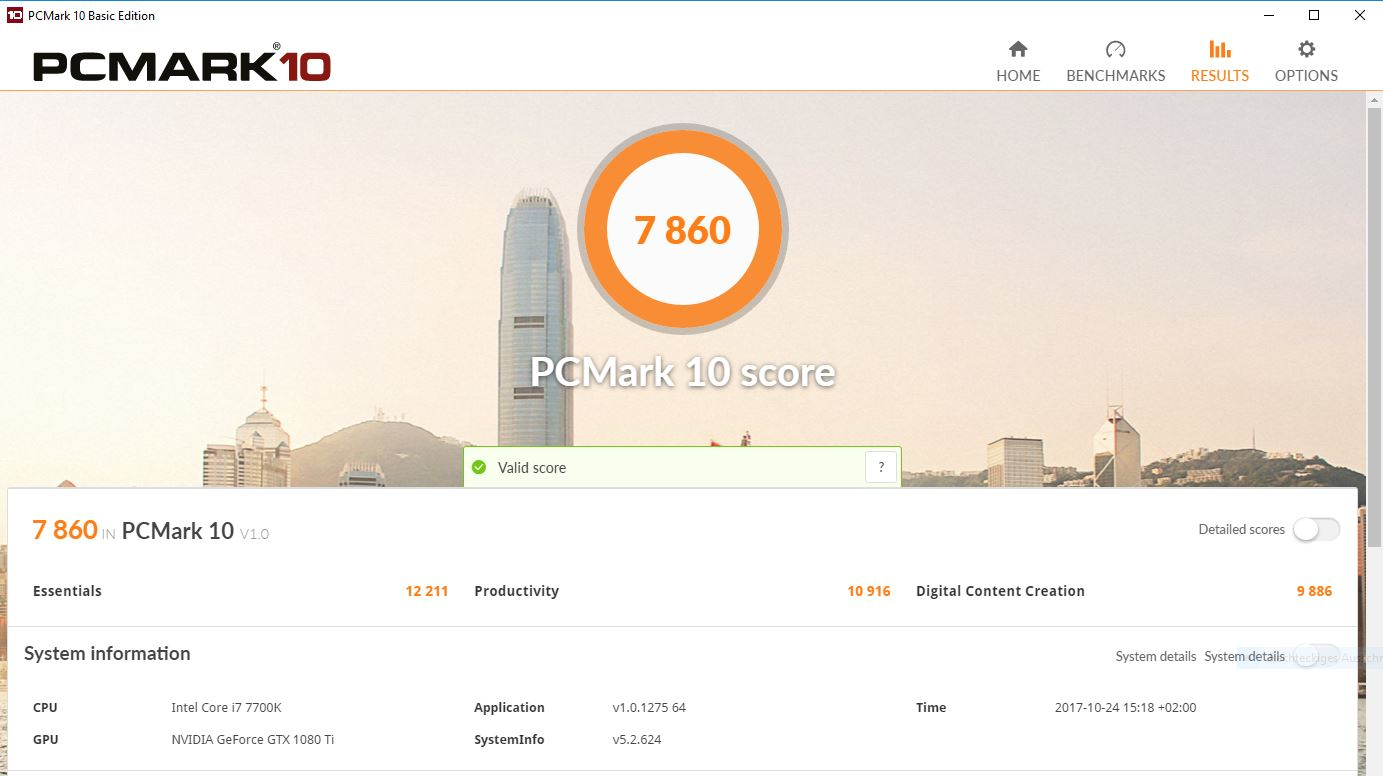This screenshot has height=776, width=1383.
Task: Click the Essentials score 12 211
Action: tap(427, 591)
